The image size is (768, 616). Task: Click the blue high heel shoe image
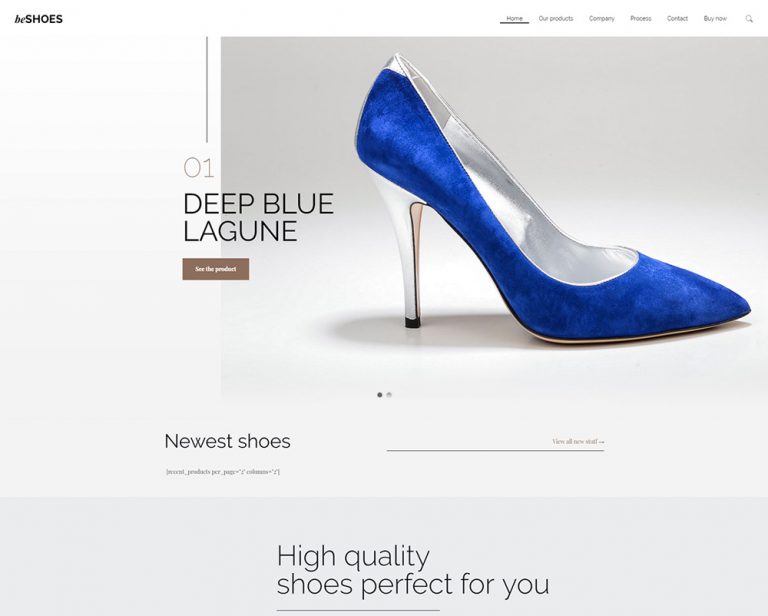[x=551, y=198]
